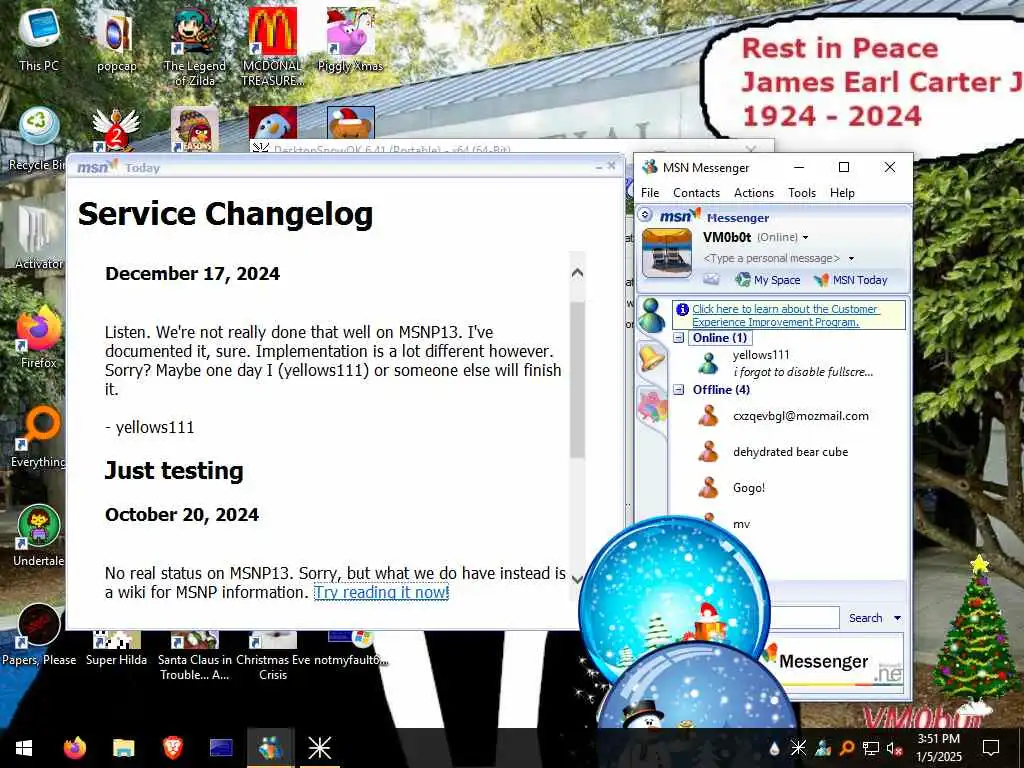Open DesktopSnowOK snowflake taskbar button

coord(319,748)
